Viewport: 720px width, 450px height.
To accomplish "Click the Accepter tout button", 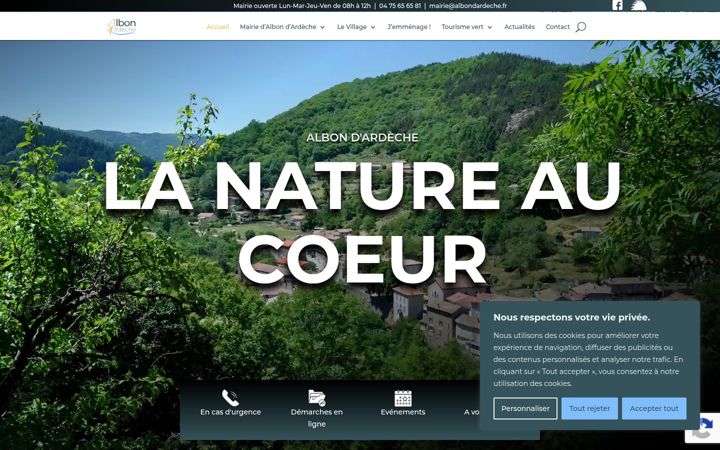I will (x=654, y=408).
